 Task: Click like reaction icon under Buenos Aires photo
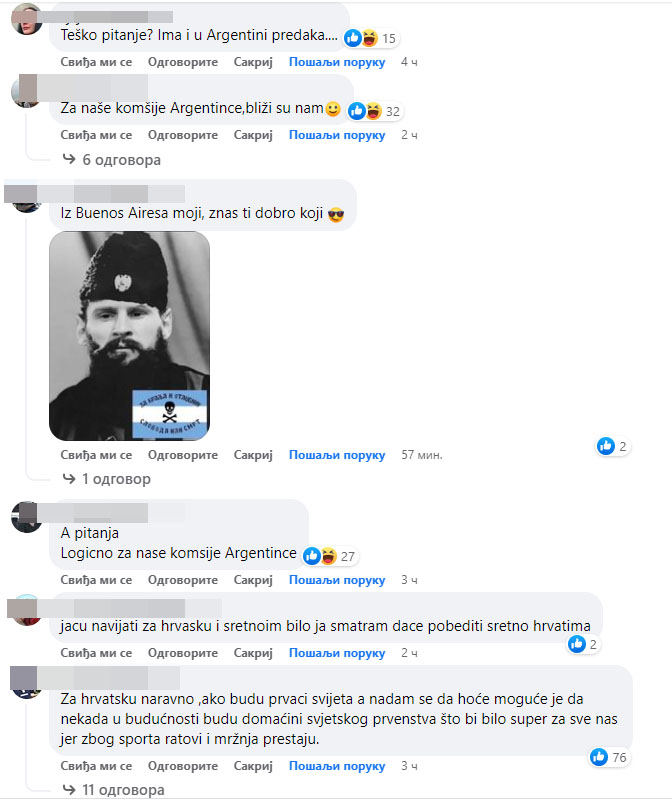pyautogui.click(x=605, y=446)
